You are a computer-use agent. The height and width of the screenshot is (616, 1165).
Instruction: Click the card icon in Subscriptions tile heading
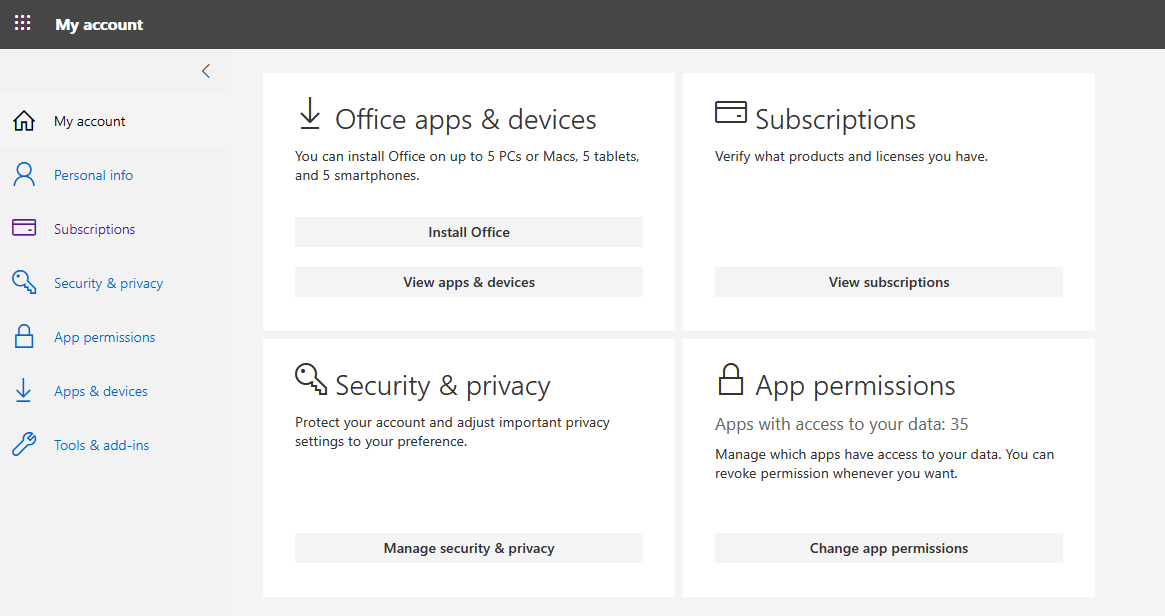pyautogui.click(x=730, y=112)
